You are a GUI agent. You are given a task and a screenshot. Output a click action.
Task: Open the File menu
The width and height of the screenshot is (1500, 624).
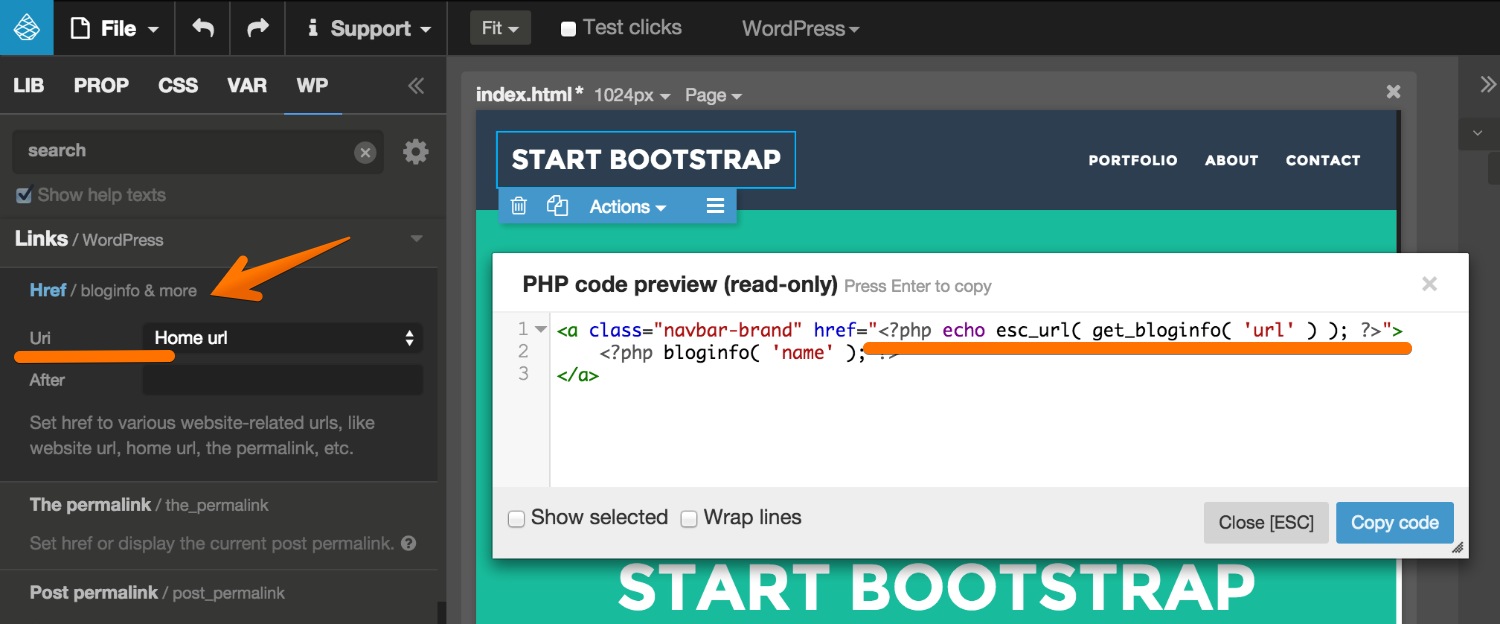(114, 28)
